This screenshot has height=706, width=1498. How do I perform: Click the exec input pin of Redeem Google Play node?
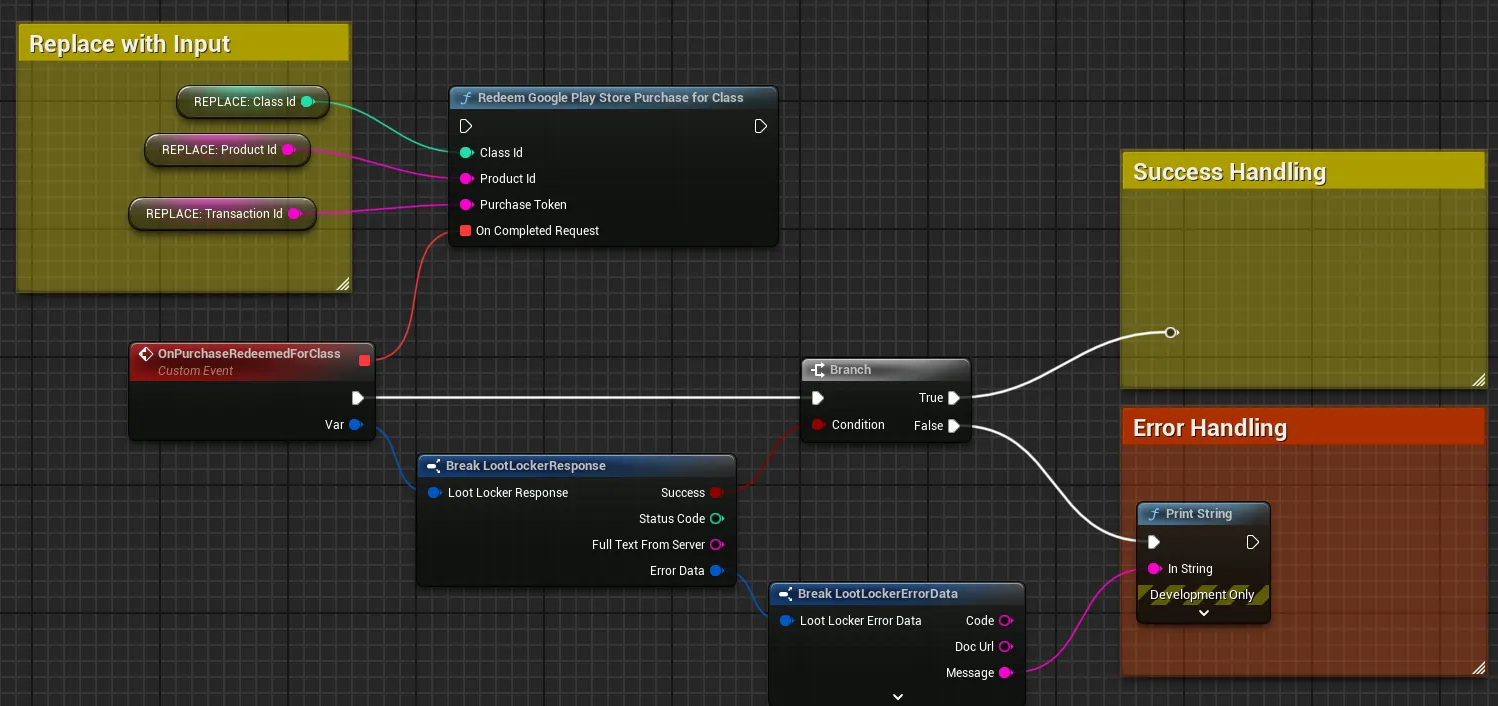(x=466, y=126)
